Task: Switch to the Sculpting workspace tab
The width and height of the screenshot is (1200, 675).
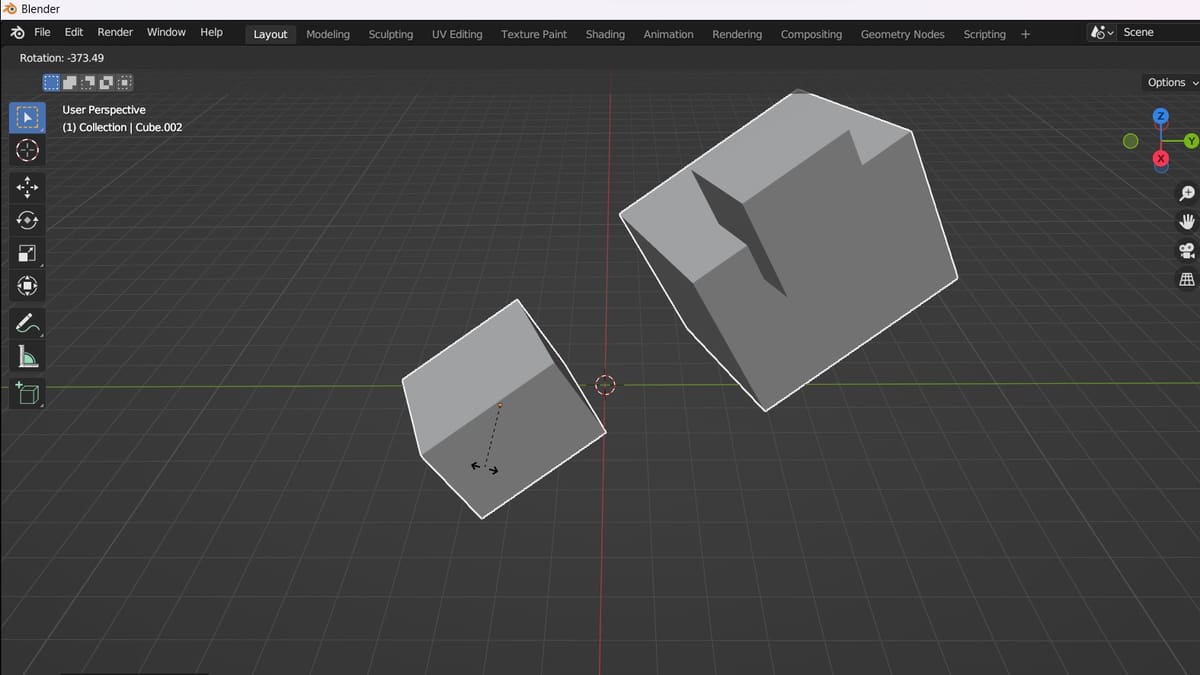Action: click(x=390, y=34)
